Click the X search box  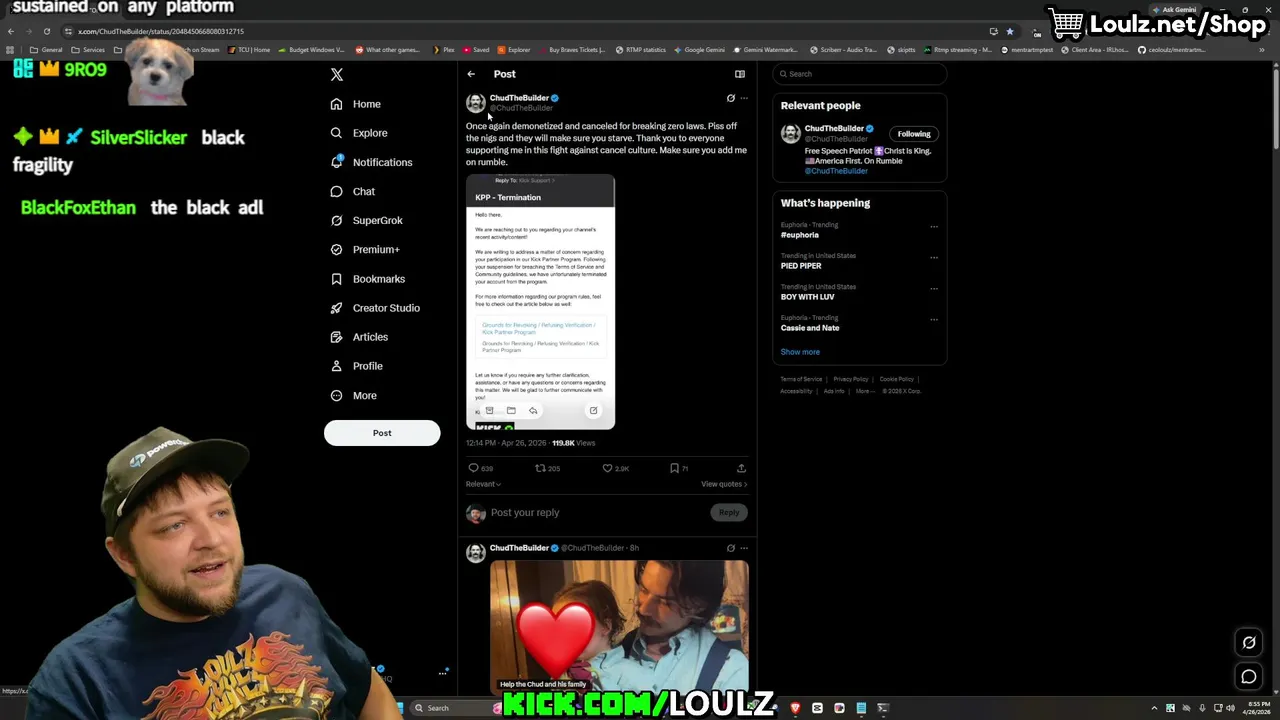[x=860, y=74]
